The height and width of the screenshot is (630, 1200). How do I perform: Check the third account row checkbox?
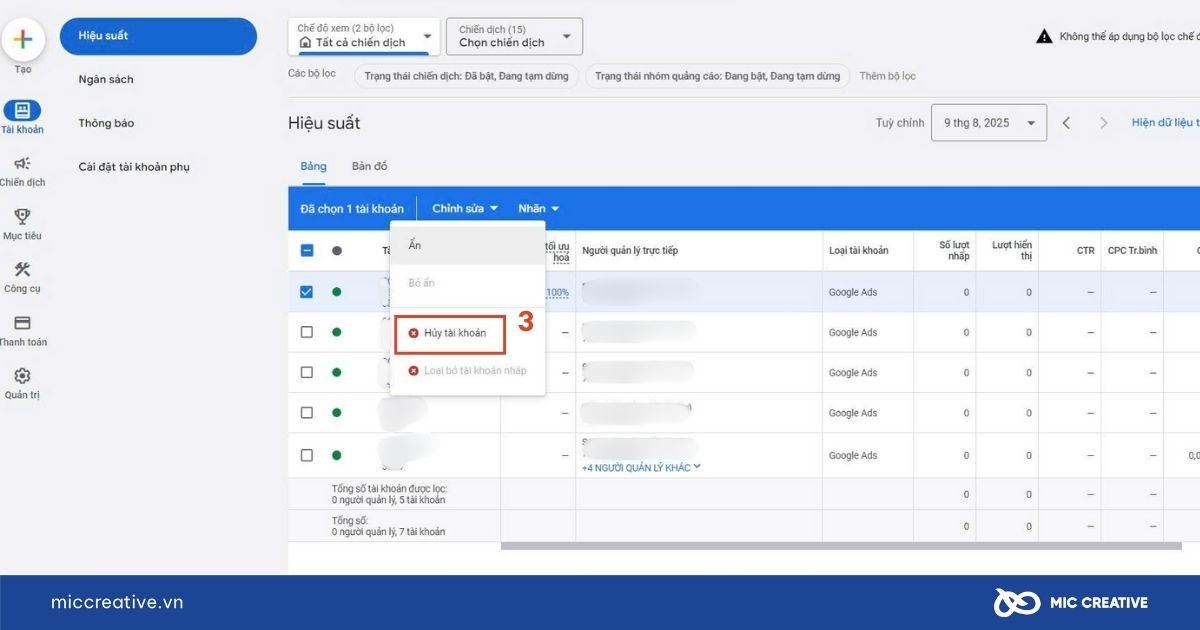click(307, 372)
